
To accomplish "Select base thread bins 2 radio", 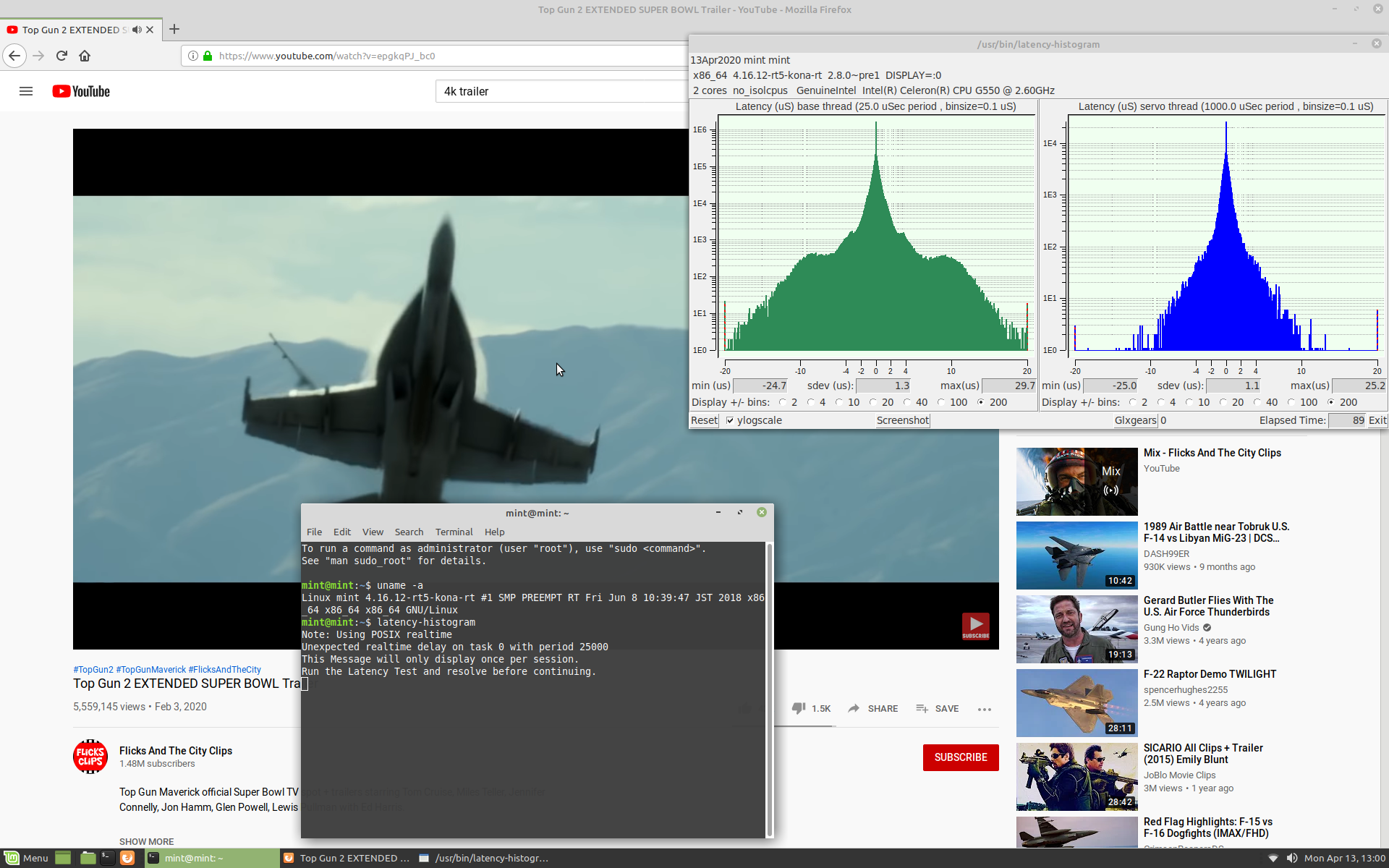I will pos(783,402).
